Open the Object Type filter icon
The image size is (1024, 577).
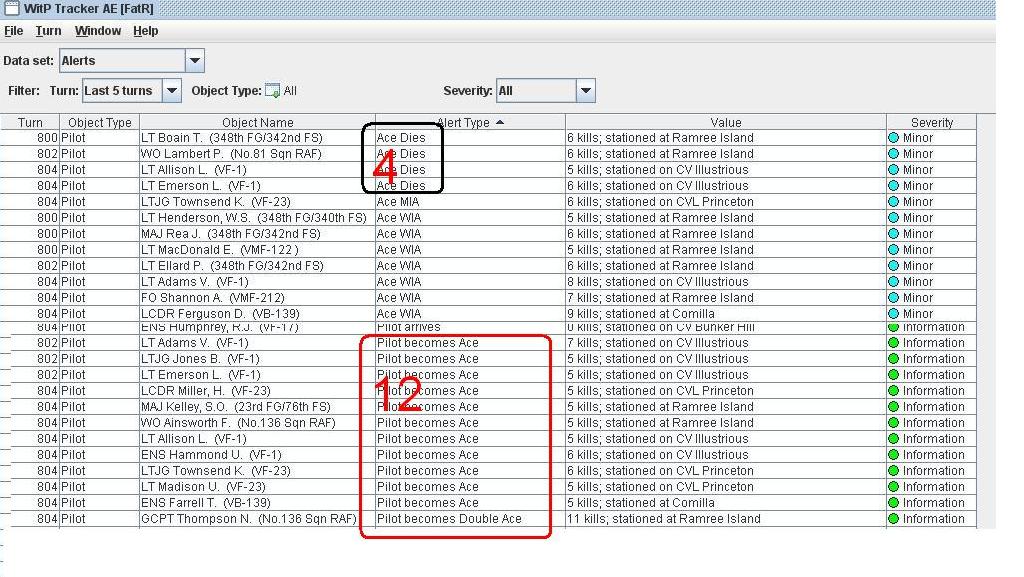click(272, 91)
